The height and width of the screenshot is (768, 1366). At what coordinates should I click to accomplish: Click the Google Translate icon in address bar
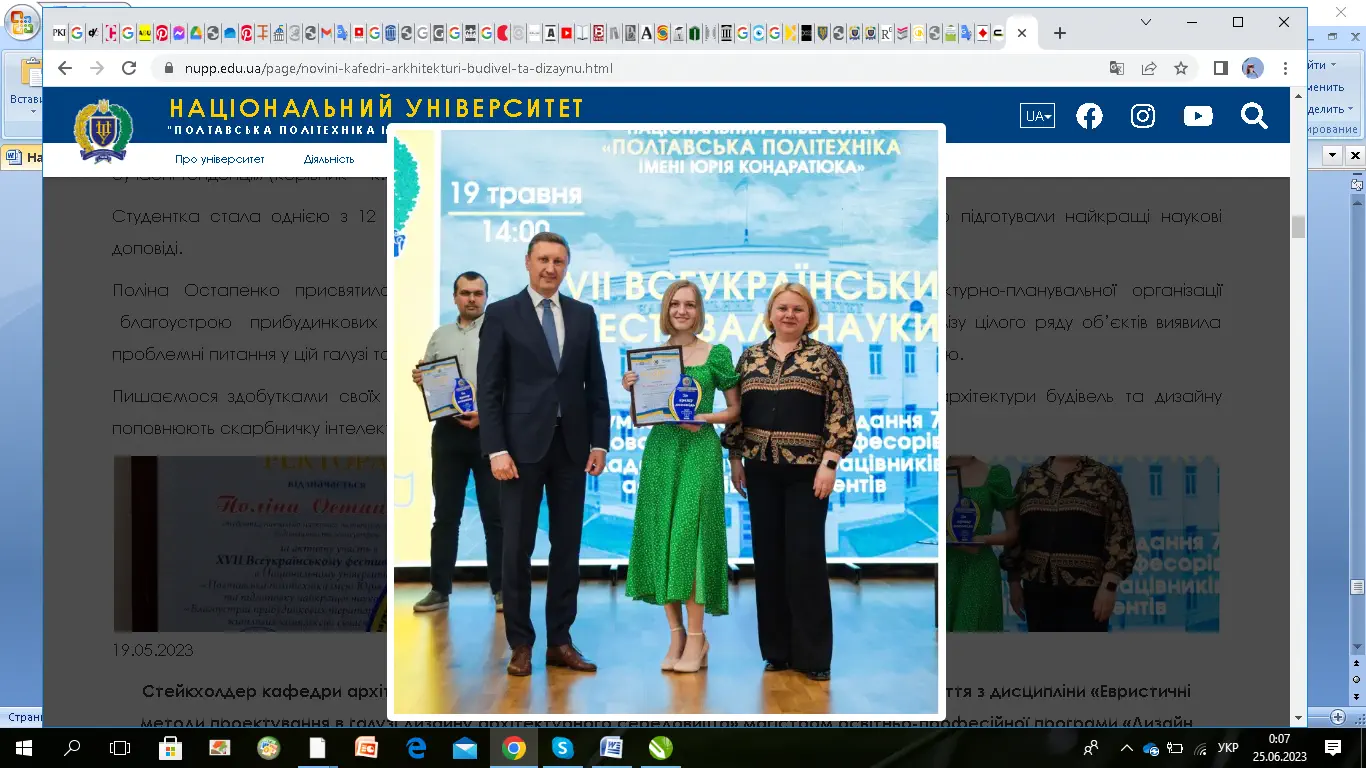click(x=1117, y=68)
